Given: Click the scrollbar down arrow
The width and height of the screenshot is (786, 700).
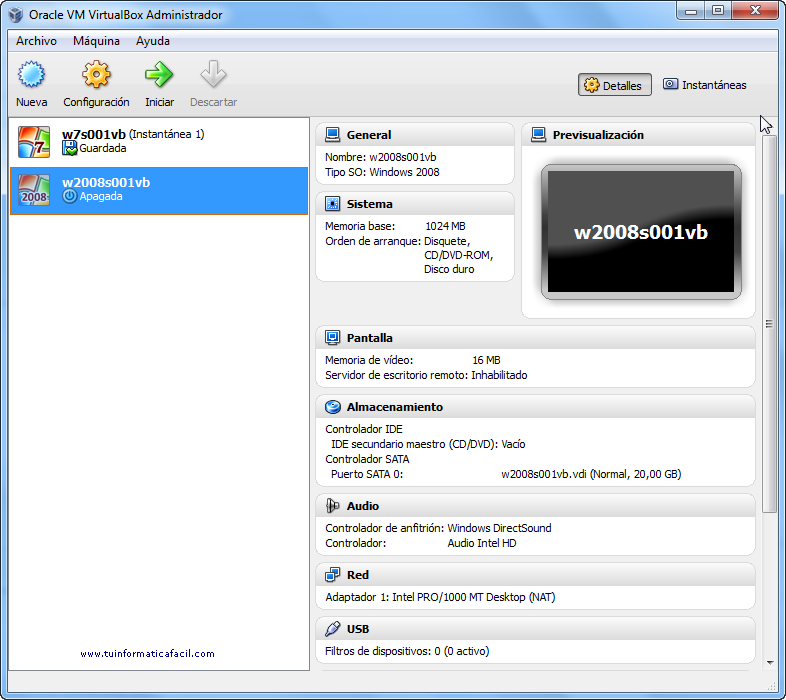Looking at the screenshot, I should pos(769,663).
